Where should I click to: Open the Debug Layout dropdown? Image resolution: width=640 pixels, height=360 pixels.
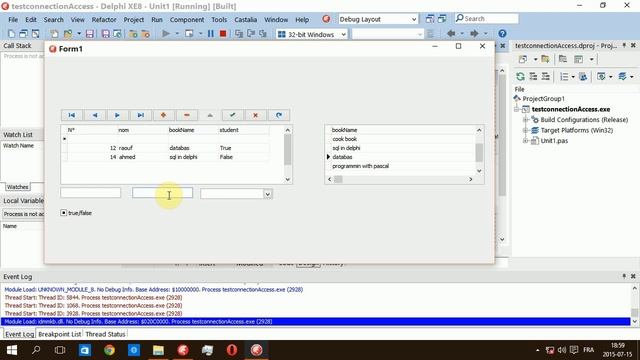coord(413,19)
